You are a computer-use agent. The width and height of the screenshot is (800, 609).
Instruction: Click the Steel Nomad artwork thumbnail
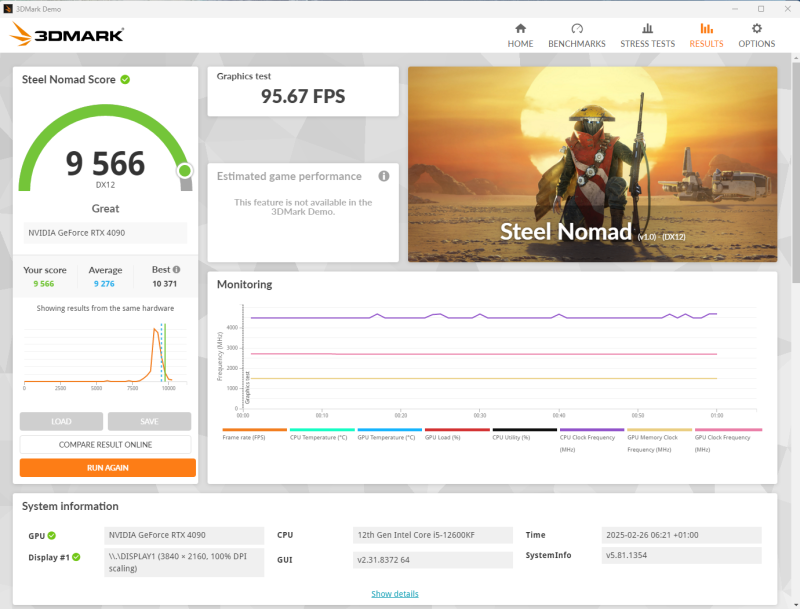tap(592, 164)
